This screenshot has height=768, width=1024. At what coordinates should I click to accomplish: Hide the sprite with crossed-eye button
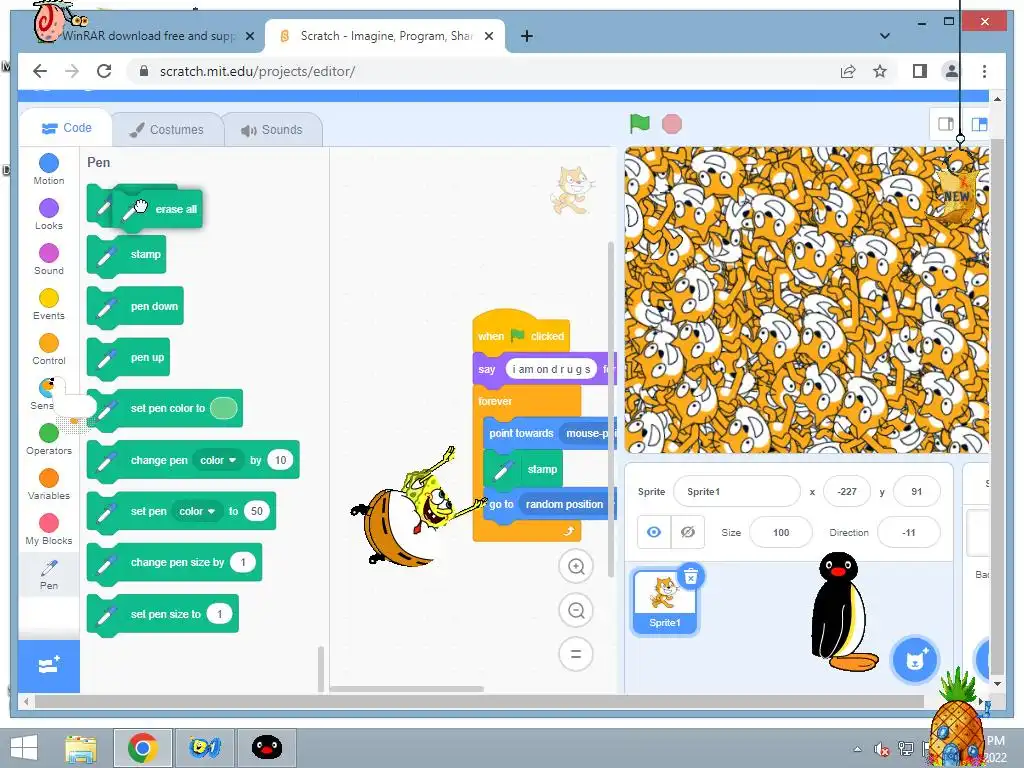(x=688, y=532)
